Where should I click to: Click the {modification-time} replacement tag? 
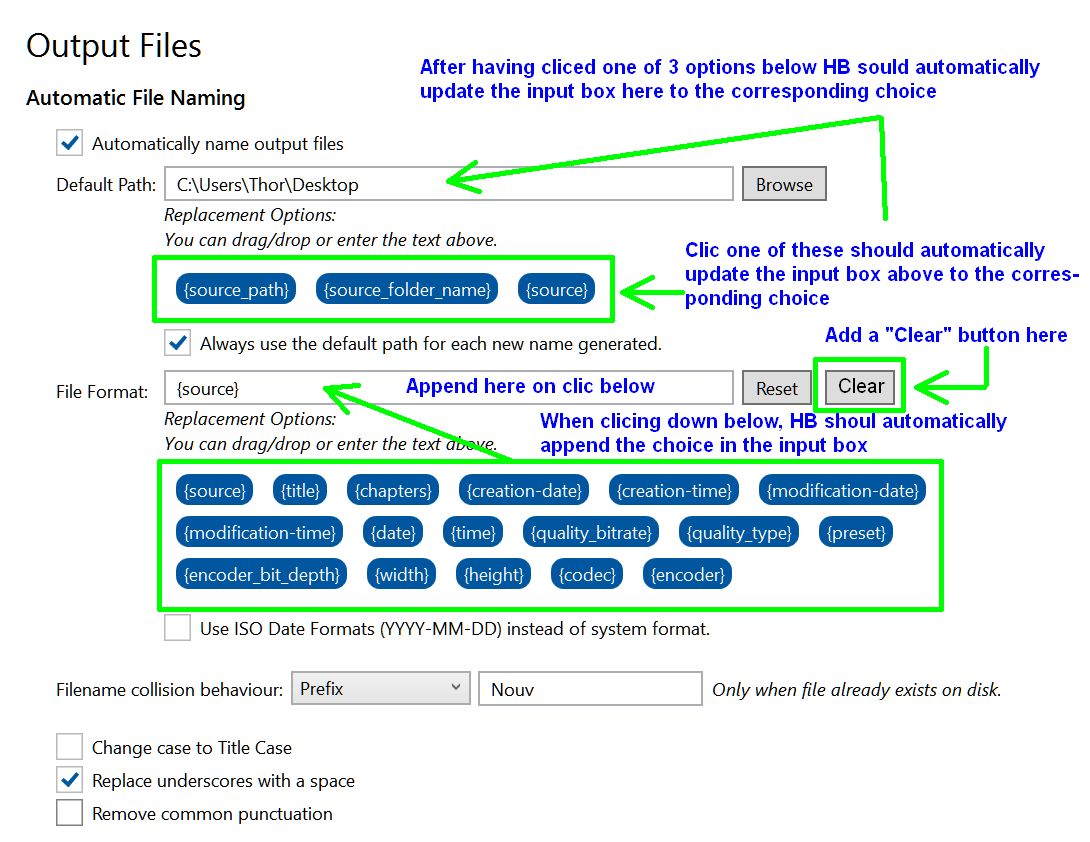pyautogui.click(x=260, y=533)
